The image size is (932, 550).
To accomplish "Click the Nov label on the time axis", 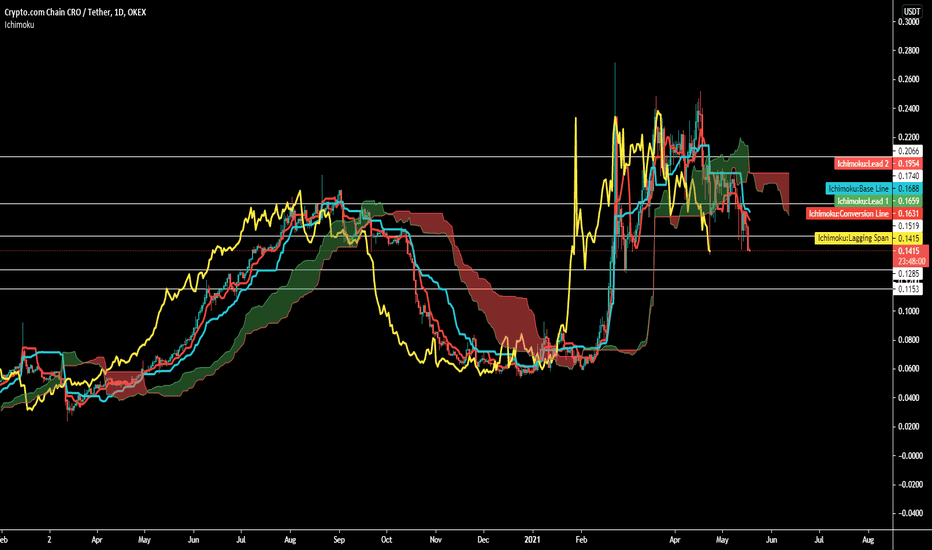I will pyautogui.click(x=436, y=540).
